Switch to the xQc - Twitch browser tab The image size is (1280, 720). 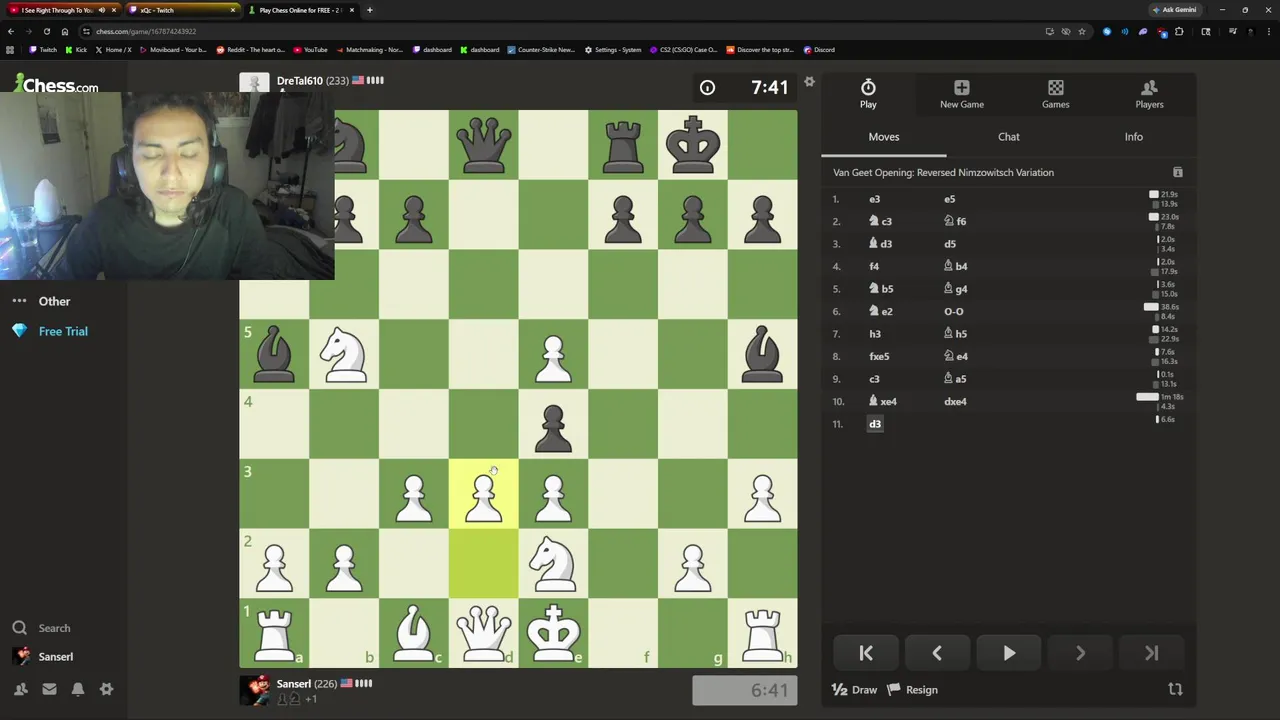point(183,10)
